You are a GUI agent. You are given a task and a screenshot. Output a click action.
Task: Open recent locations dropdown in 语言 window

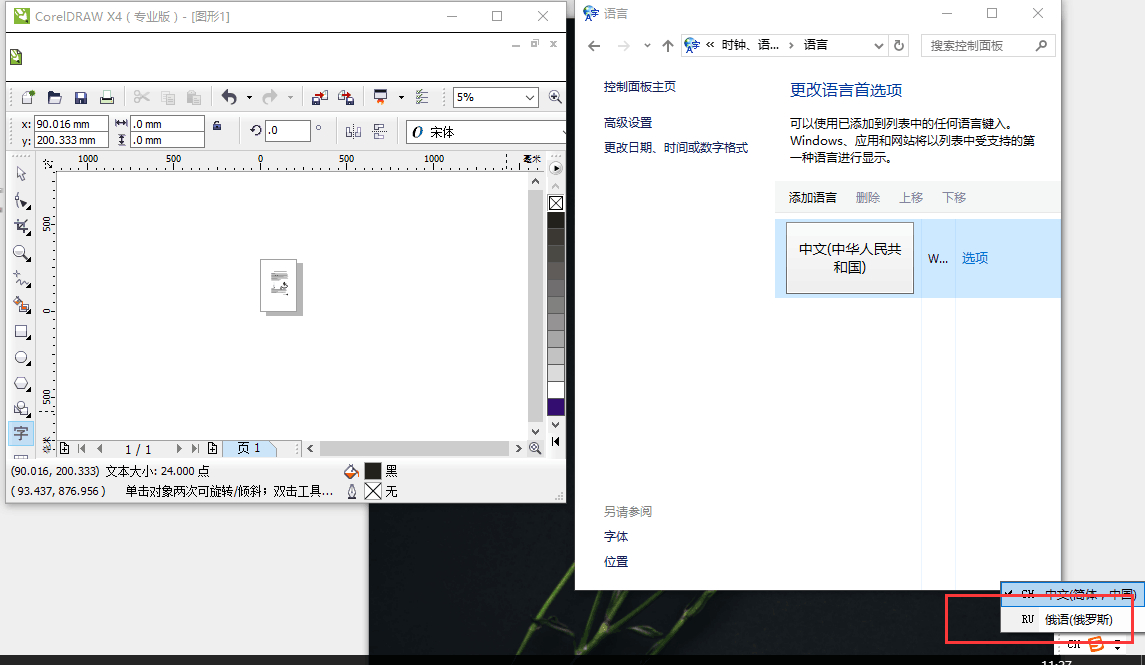point(647,45)
